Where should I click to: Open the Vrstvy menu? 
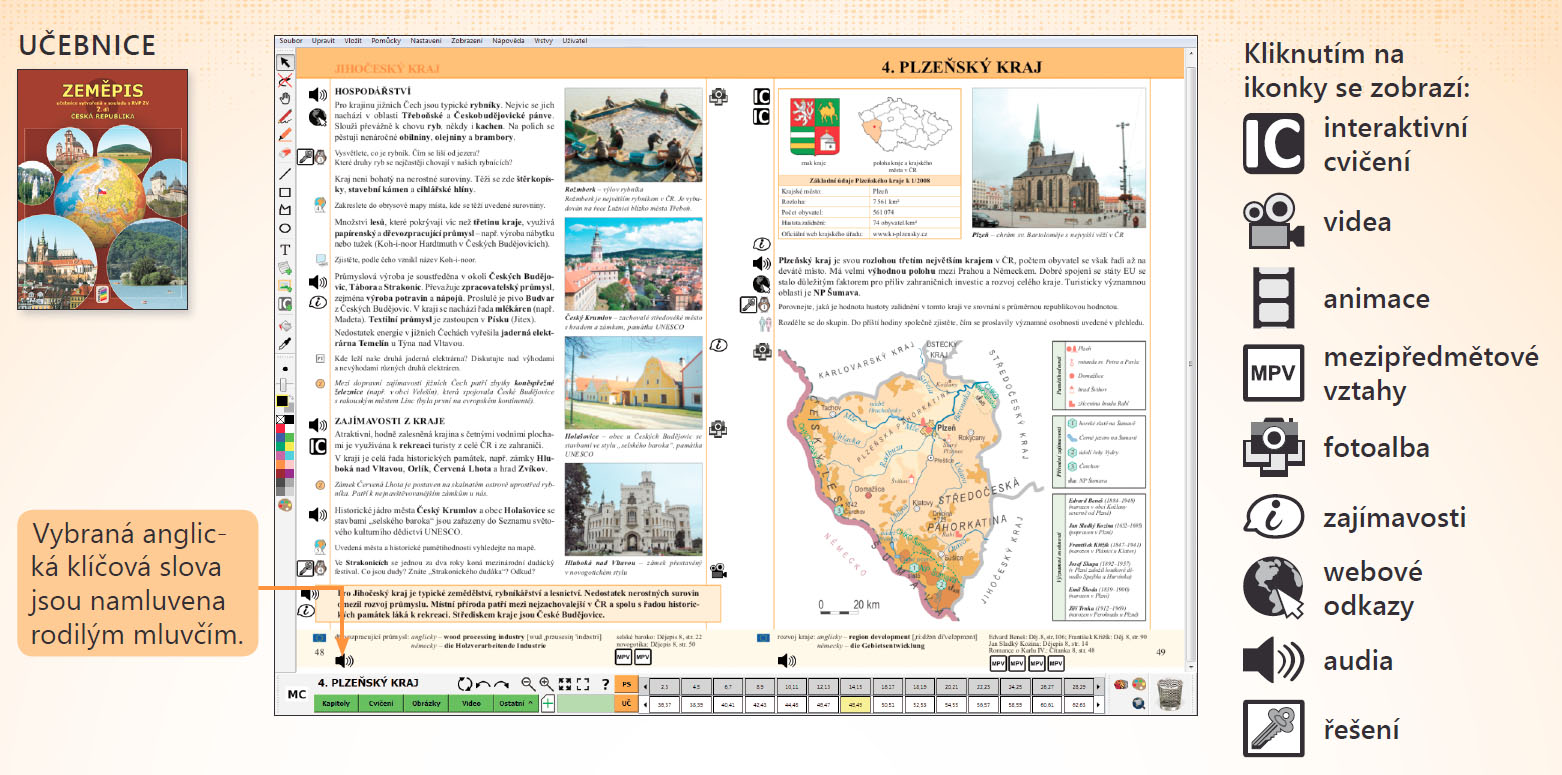(544, 42)
